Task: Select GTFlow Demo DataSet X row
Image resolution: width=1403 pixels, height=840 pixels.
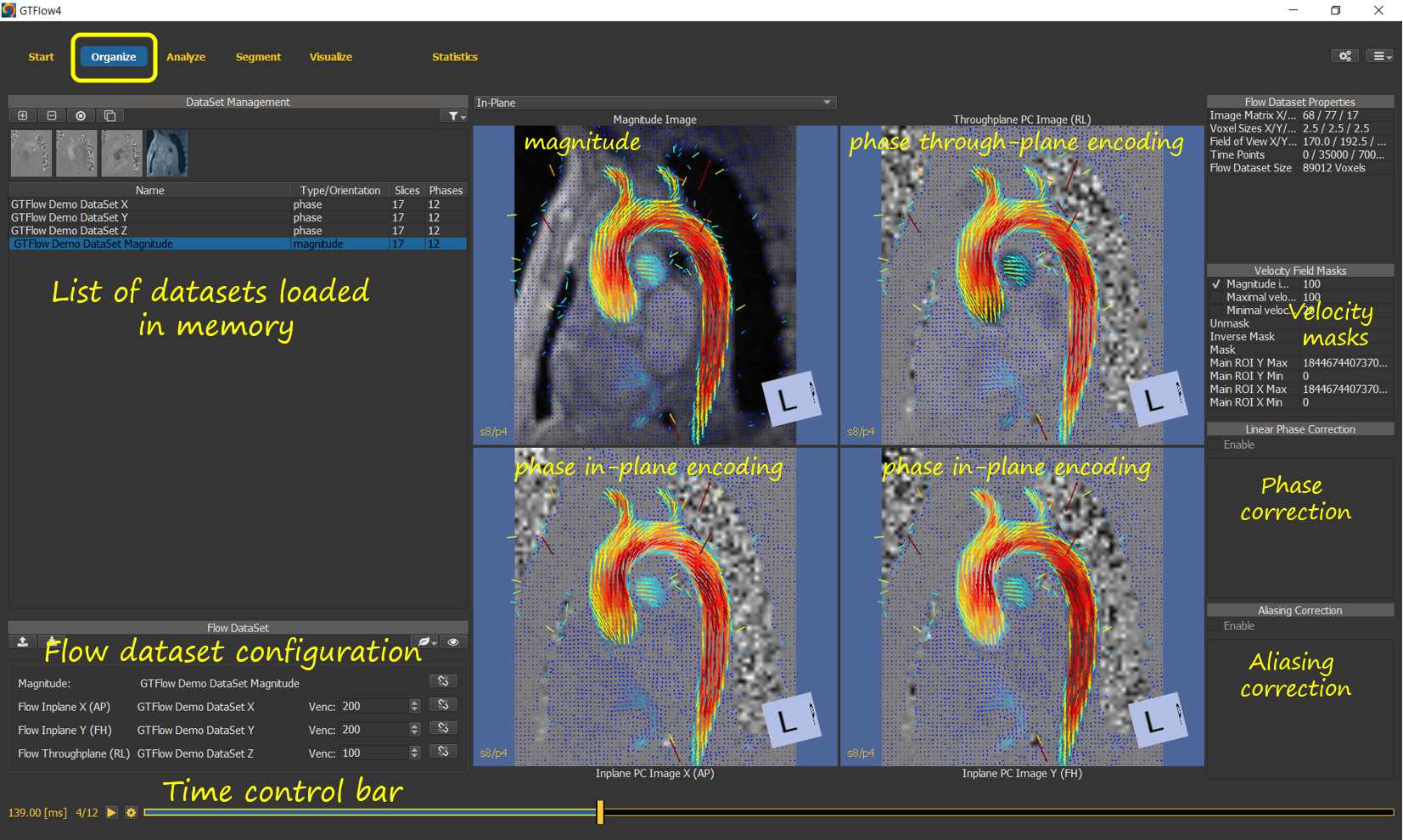Action: (x=238, y=204)
